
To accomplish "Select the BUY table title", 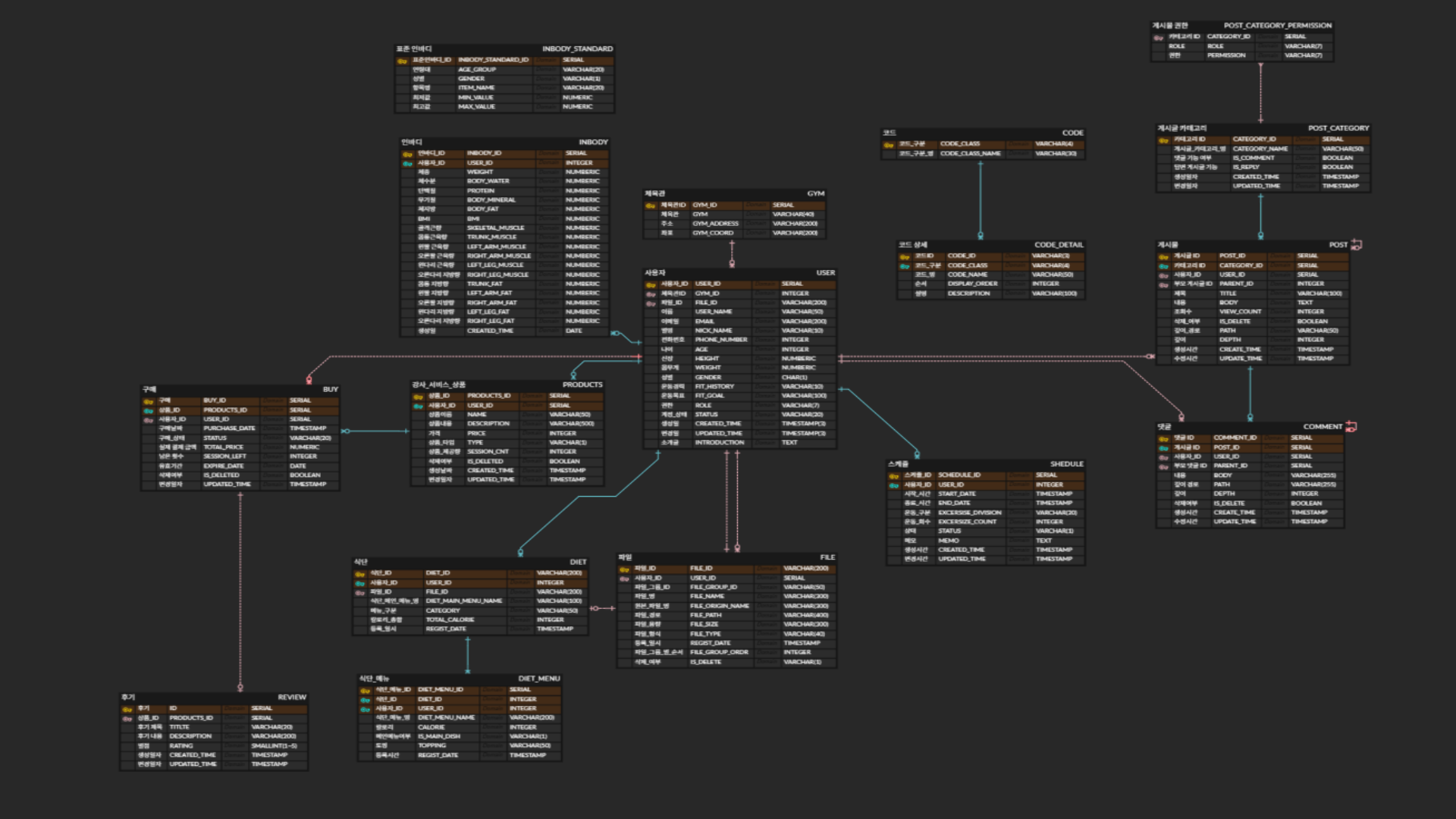I will [x=330, y=389].
